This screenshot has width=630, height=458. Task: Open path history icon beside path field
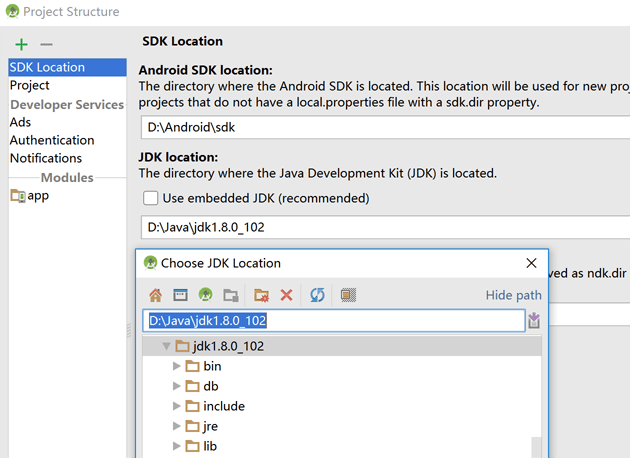pos(534,321)
